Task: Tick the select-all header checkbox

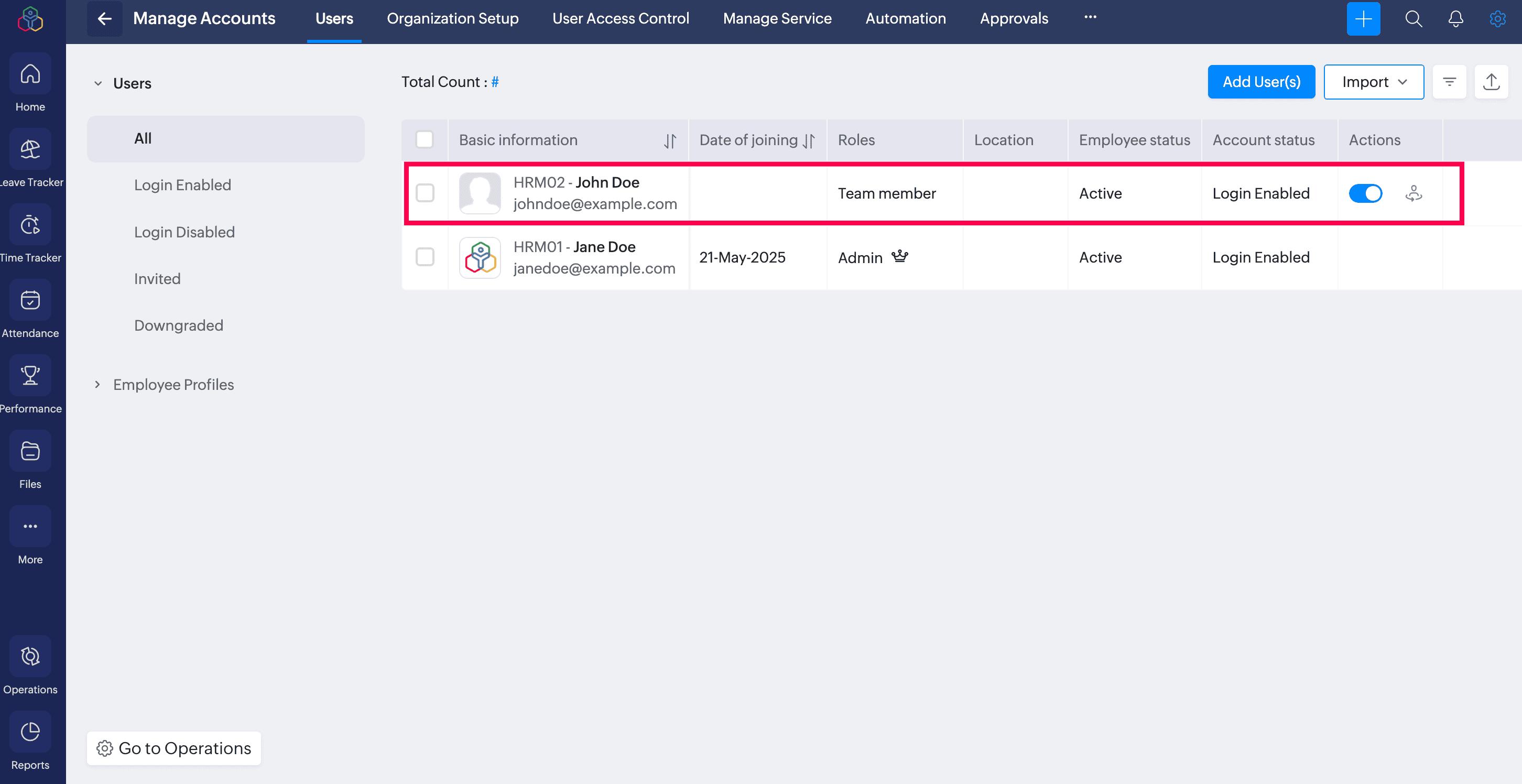Action: 424,140
